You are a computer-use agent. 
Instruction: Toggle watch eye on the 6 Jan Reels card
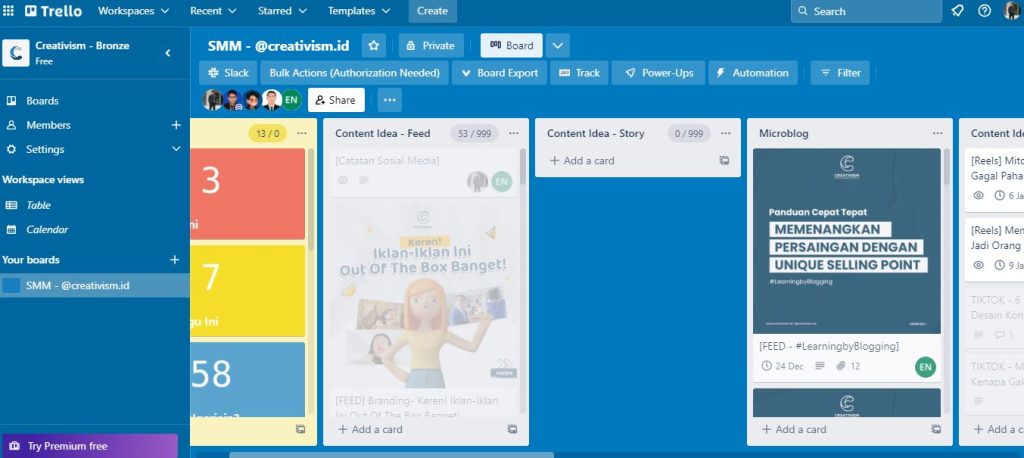pos(978,195)
